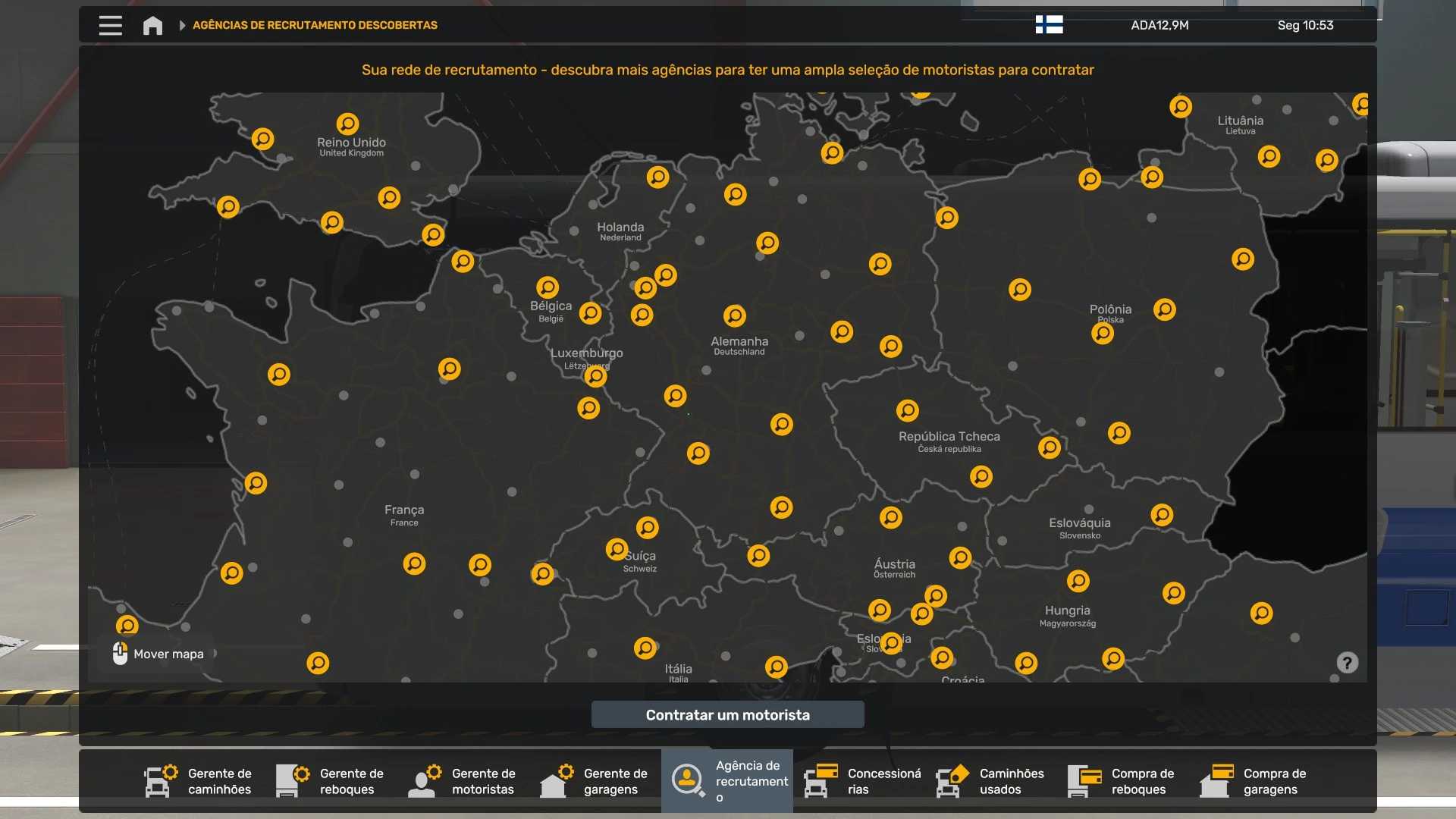Open Gerente de reboques tab
Image resolution: width=1456 pixels, height=819 pixels.
(x=331, y=781)
